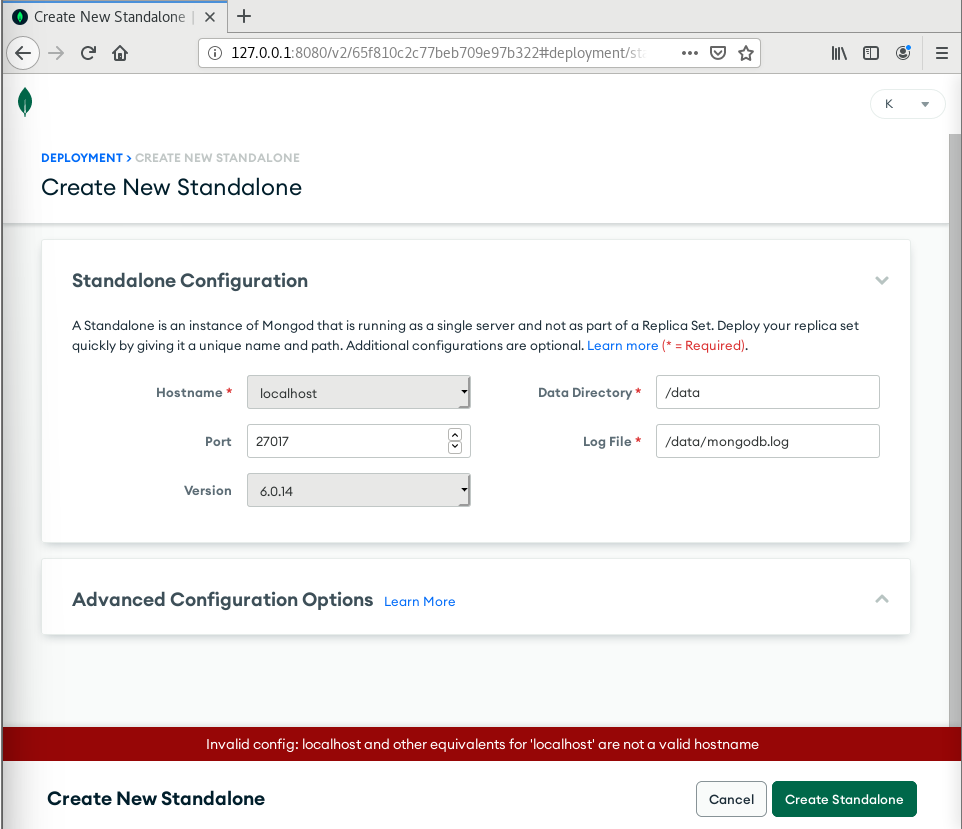Viewport: 962px width, 829px height.
Task: Toggle the Advanced Configuration Options section
Action: coord(881,599)
